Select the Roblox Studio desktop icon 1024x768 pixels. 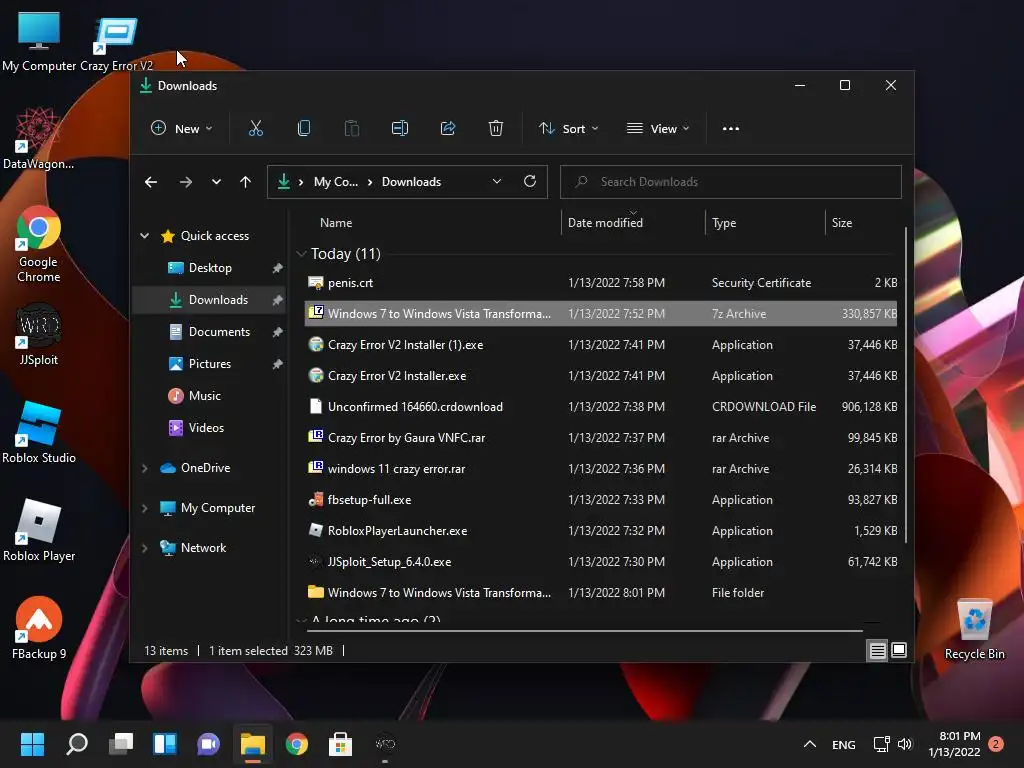tap(39, 433)
